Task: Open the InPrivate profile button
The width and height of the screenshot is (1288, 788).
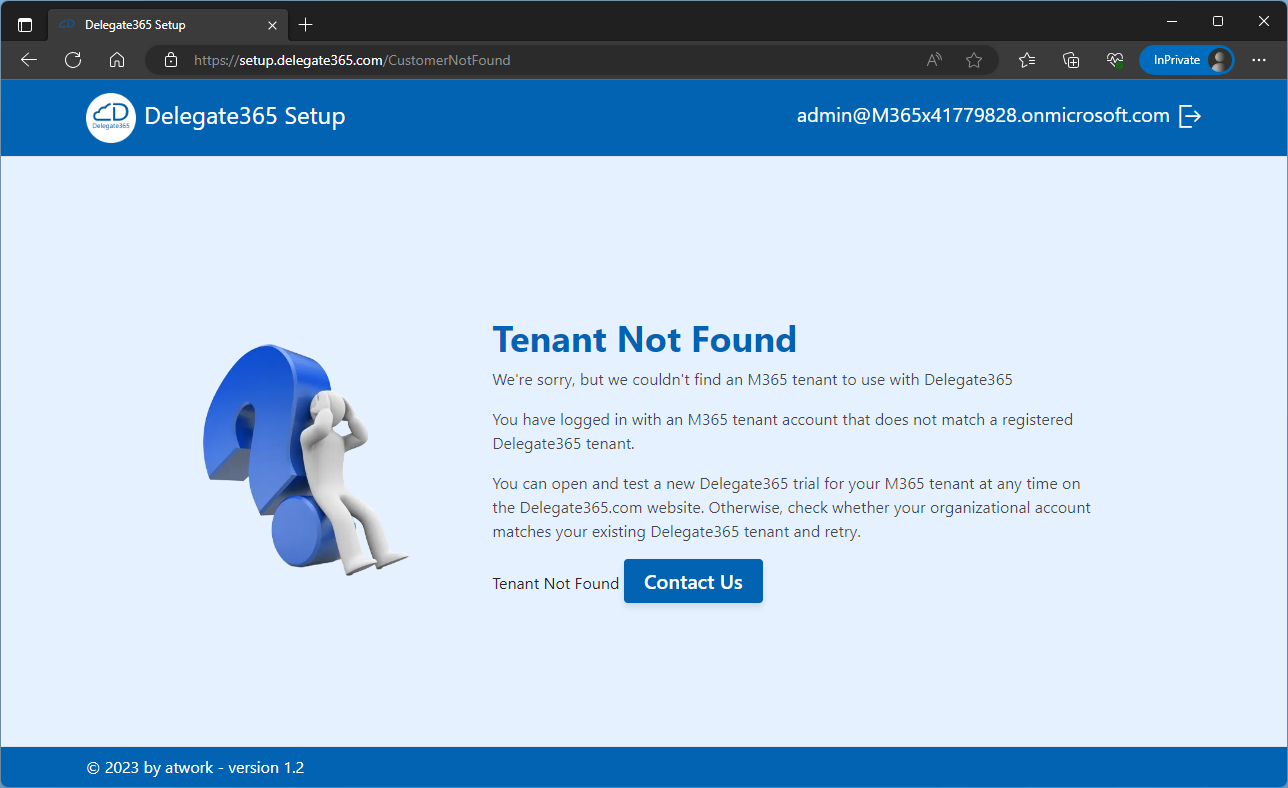Action: tap(1187, 60)
